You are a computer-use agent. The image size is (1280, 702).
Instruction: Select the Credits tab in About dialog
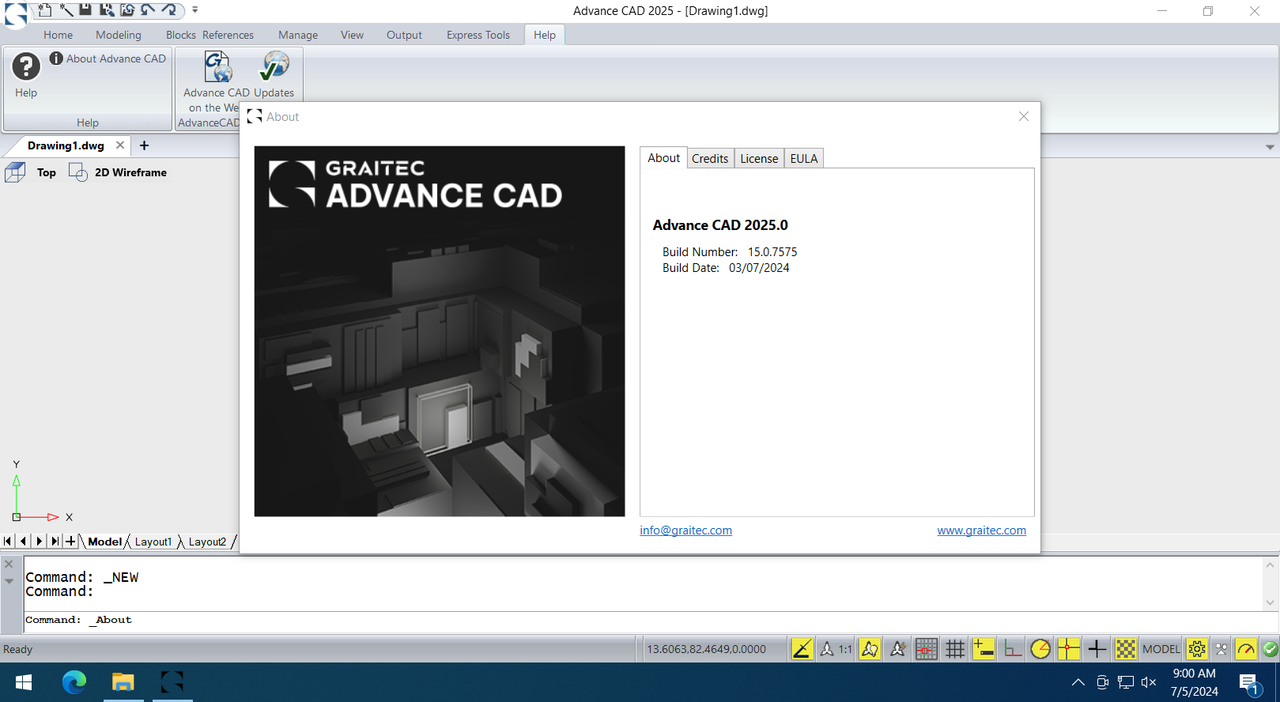(x=710, y=158)
